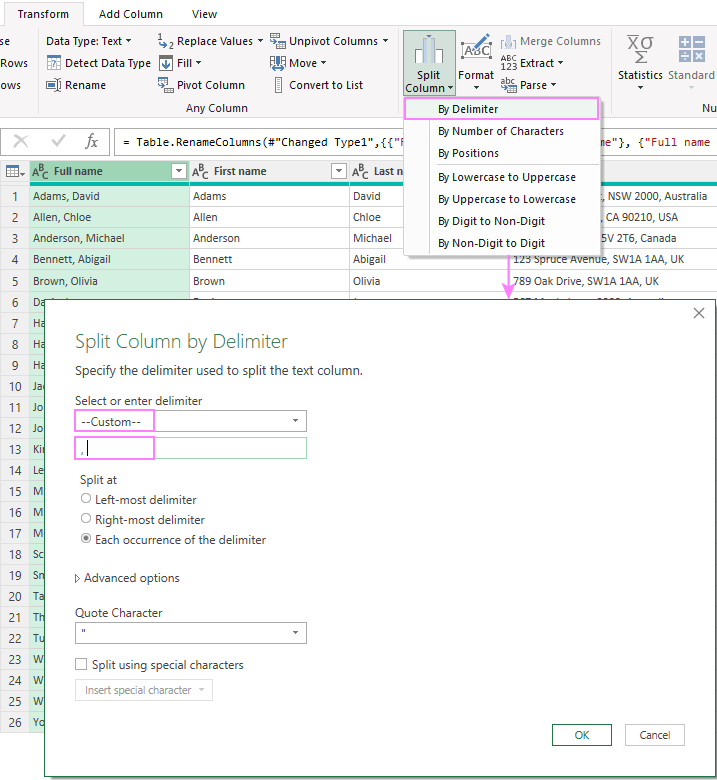Click the Split Column icon
This screenshot has width=717, height=780.
tap(429, 50)
